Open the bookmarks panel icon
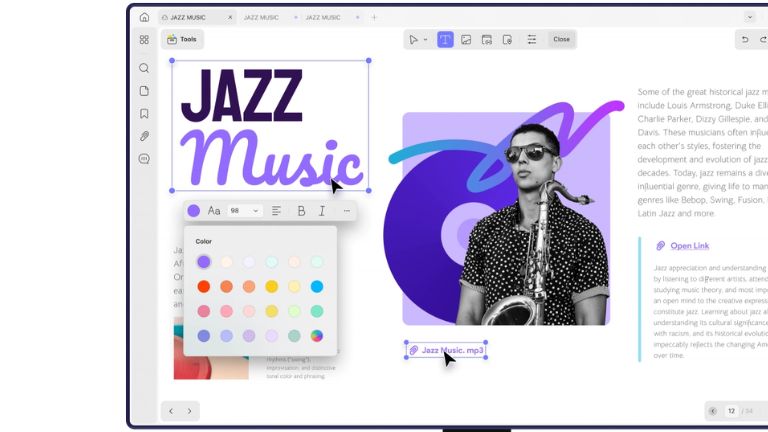The image size is (768, 432). click(144, 114)
